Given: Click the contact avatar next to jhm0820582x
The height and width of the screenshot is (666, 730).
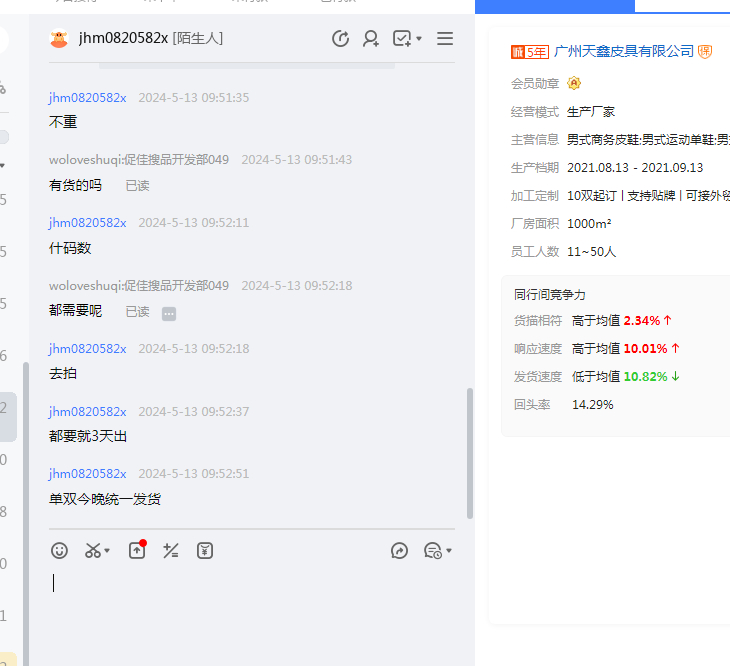Looking at the screenshot, I should [60, 39].
